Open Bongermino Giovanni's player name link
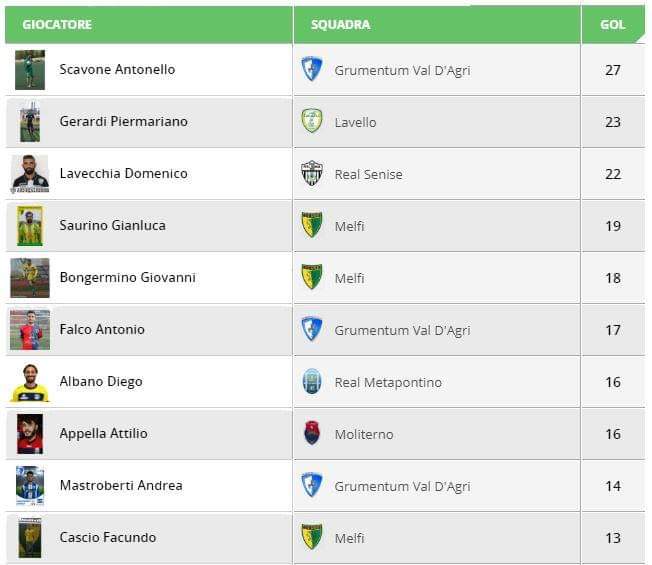 127,277
